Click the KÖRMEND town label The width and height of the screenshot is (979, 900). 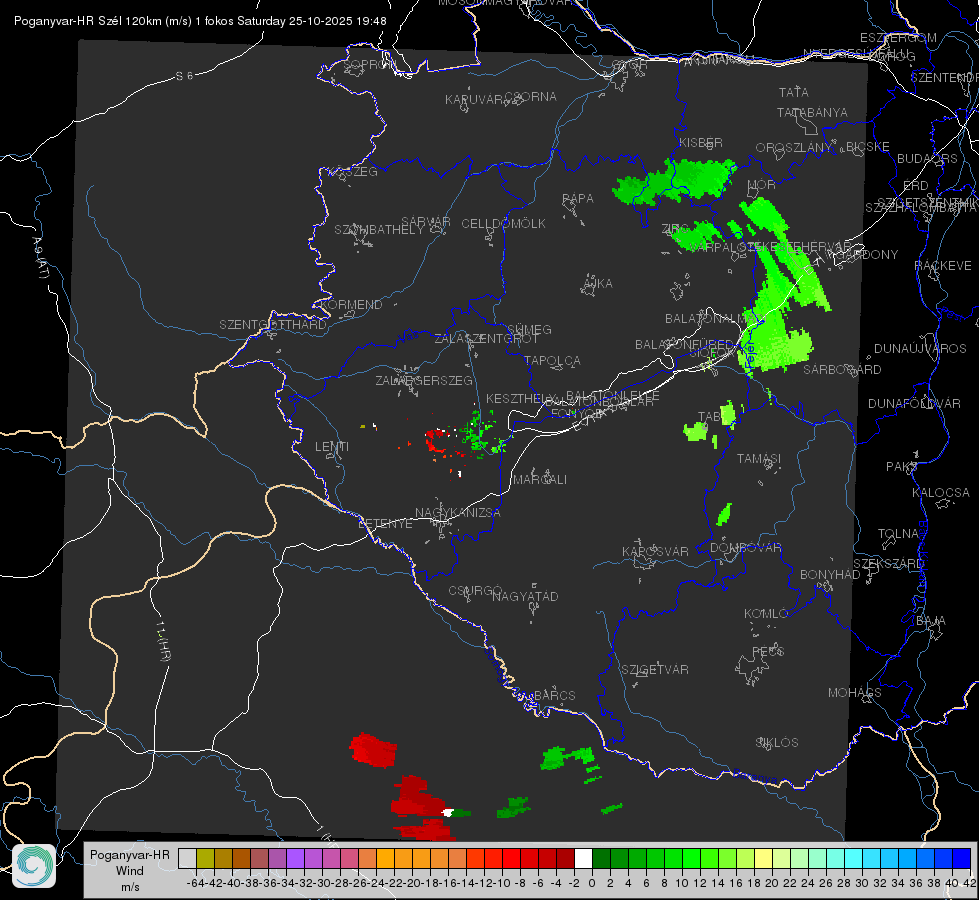[x=352, y=305]
